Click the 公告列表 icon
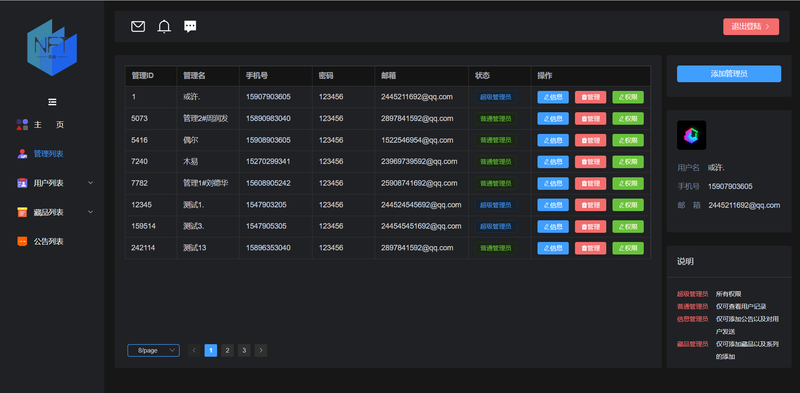 click(22, 241)
